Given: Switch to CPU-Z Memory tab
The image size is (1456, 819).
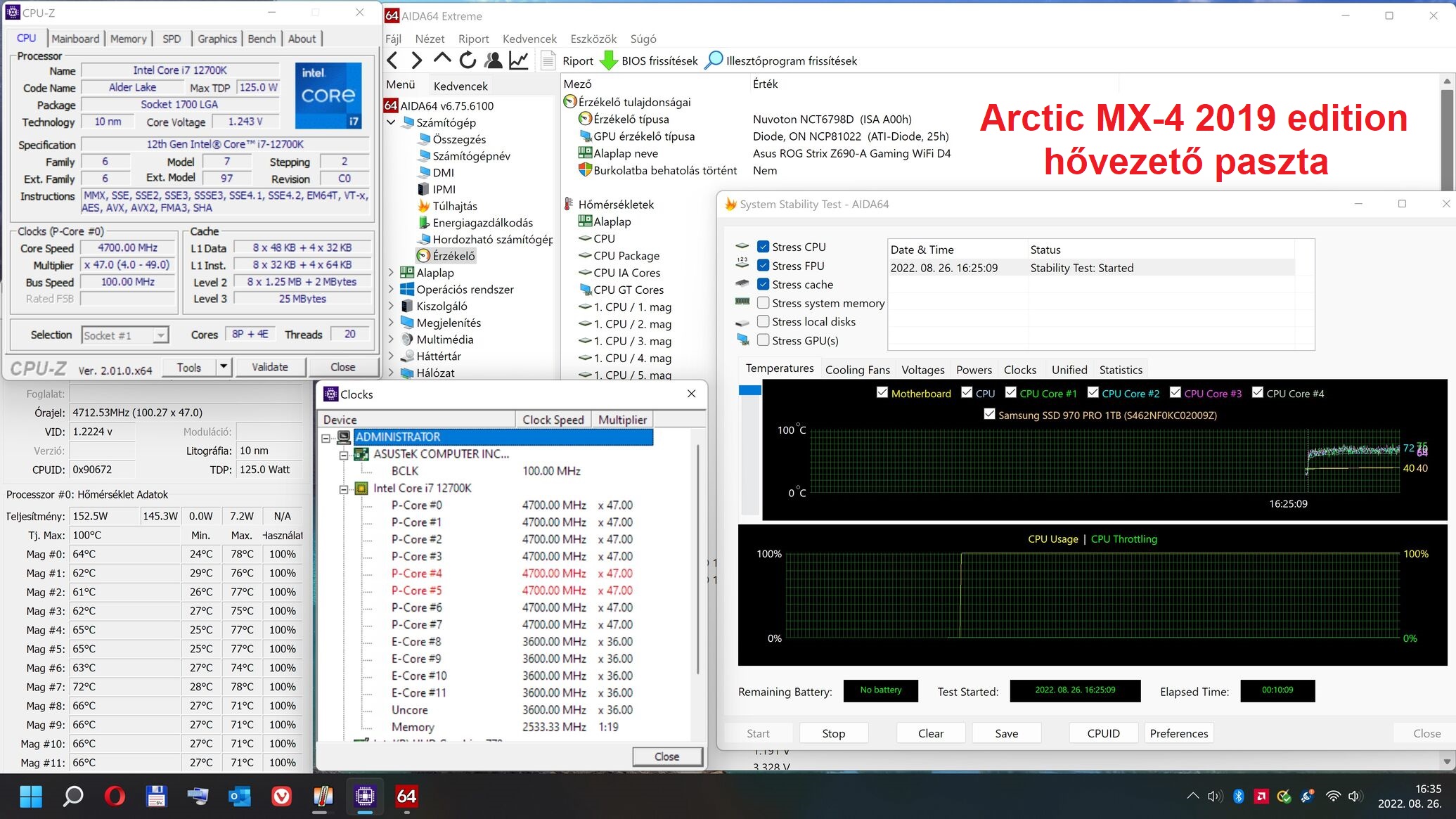Looking at the screenshot, I should point(129,39).
